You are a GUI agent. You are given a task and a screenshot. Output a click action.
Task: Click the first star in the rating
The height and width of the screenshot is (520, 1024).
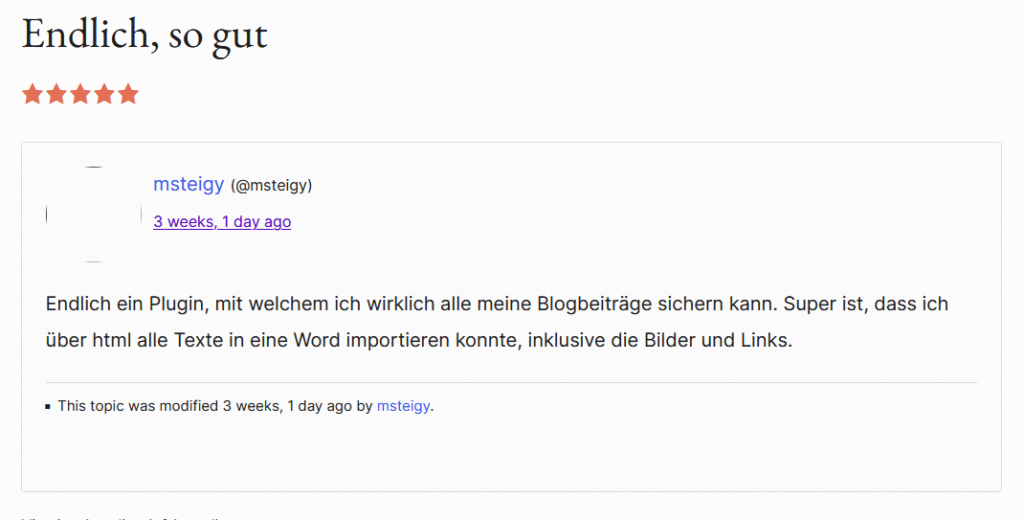click(x=32, y=95)
